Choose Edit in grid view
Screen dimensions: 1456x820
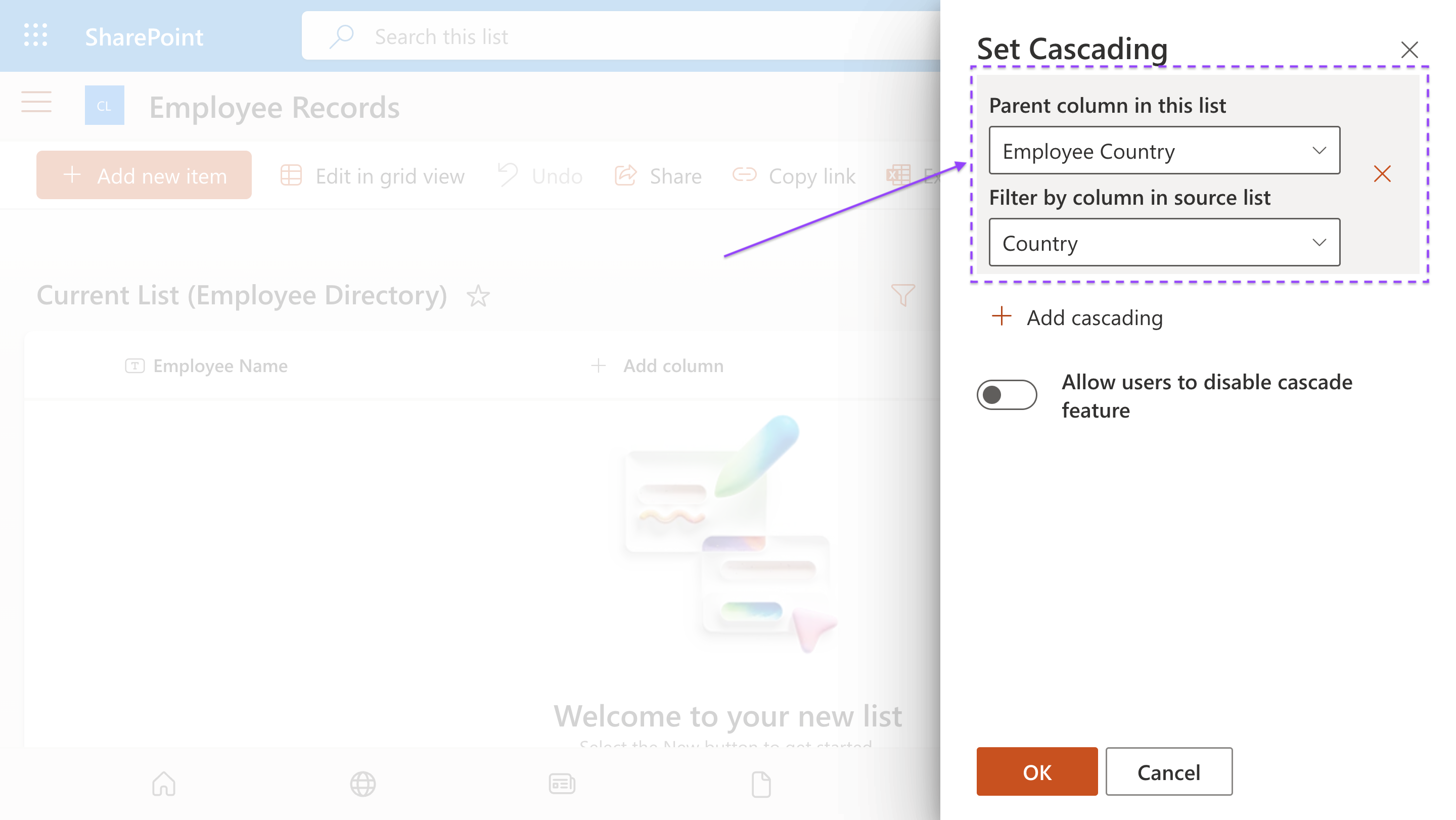(373, 176)
